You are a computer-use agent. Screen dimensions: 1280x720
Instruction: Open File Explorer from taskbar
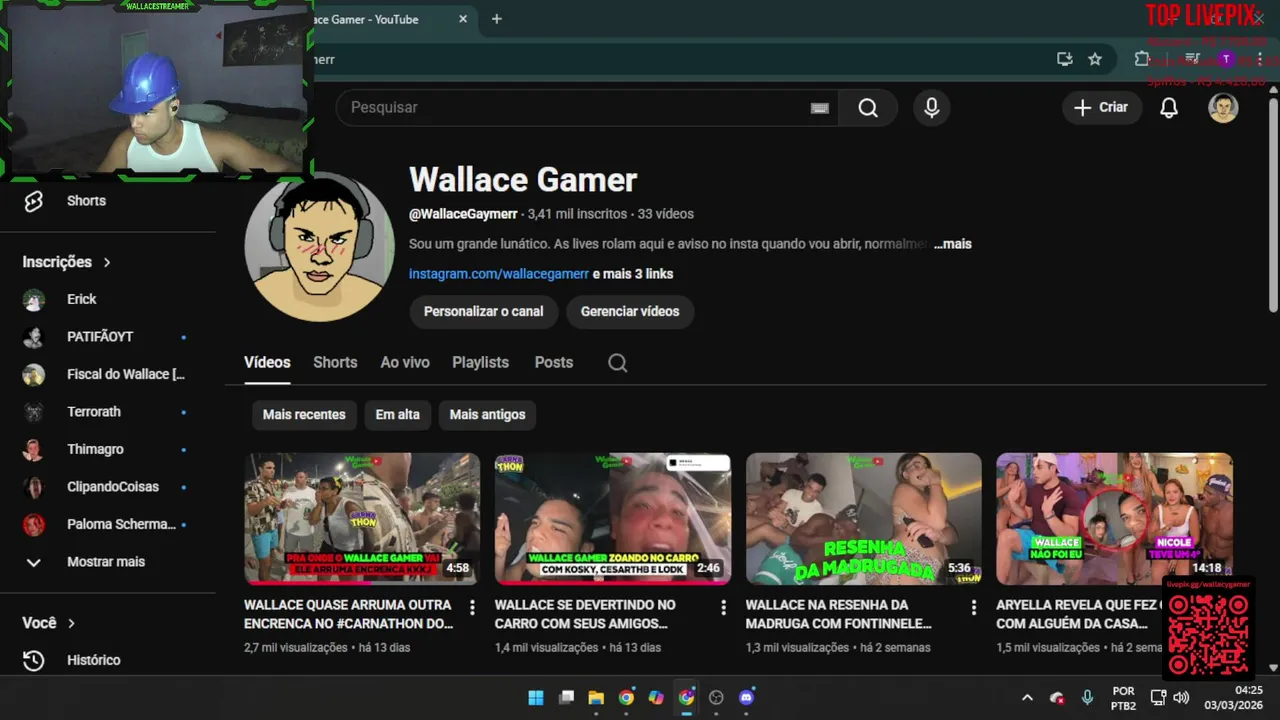click(x=596, y=698)
